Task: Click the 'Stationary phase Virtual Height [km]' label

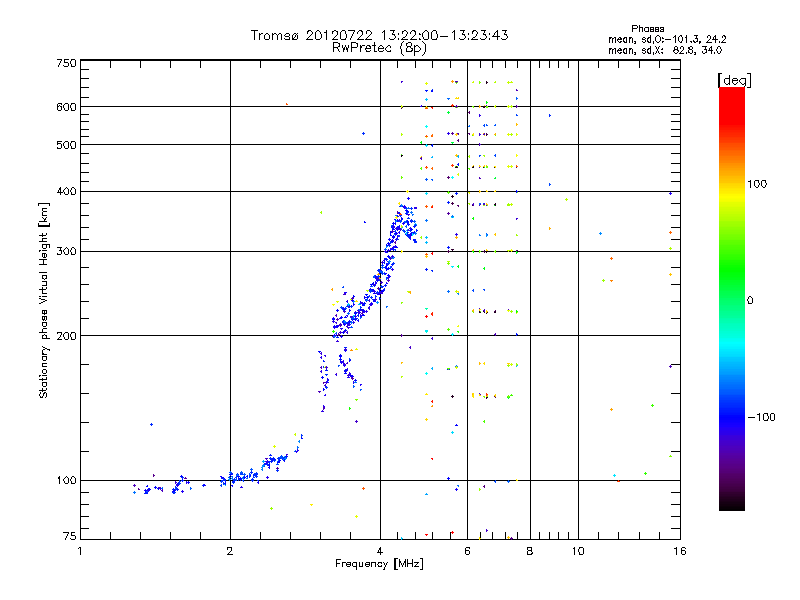Action: (44, 300)
